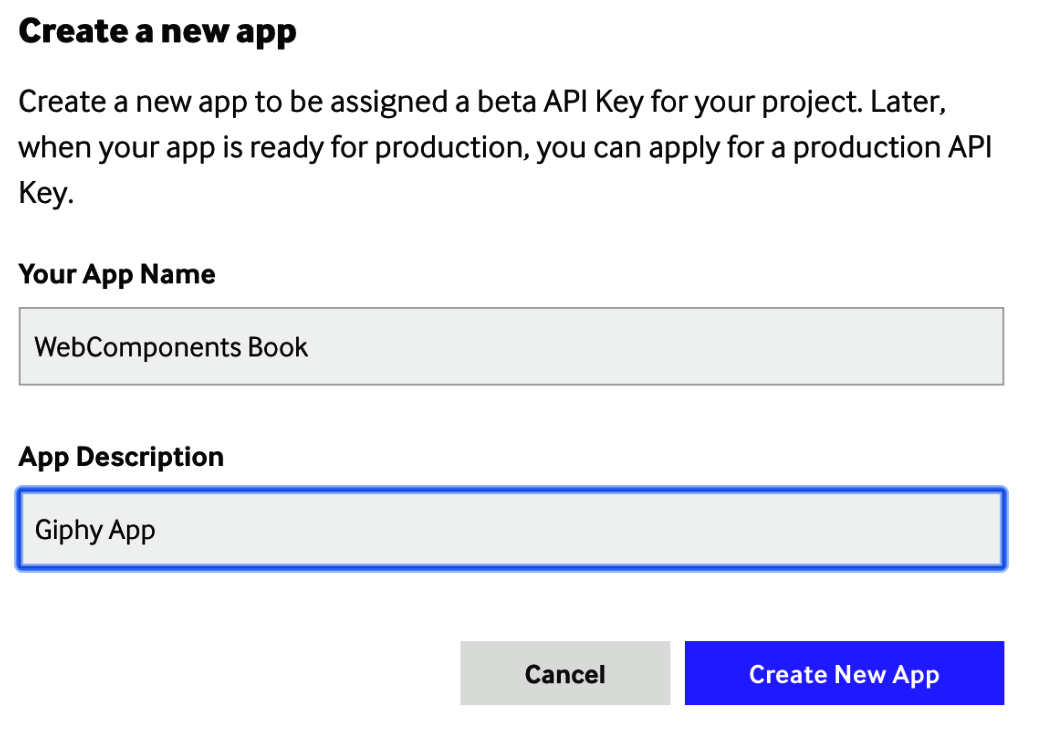1037x737 pixels.
Task: Click the "Your App Name" label
Action: [x=117, y=274]
